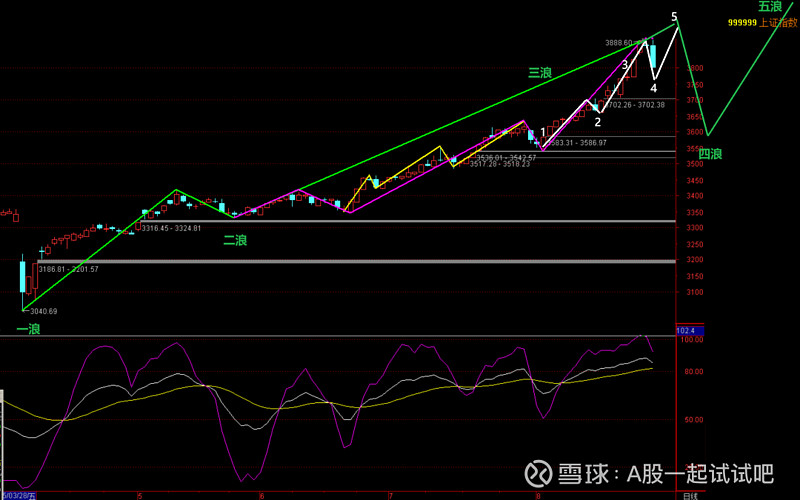Select the sub-wave label 2

(x=597, y=122)
